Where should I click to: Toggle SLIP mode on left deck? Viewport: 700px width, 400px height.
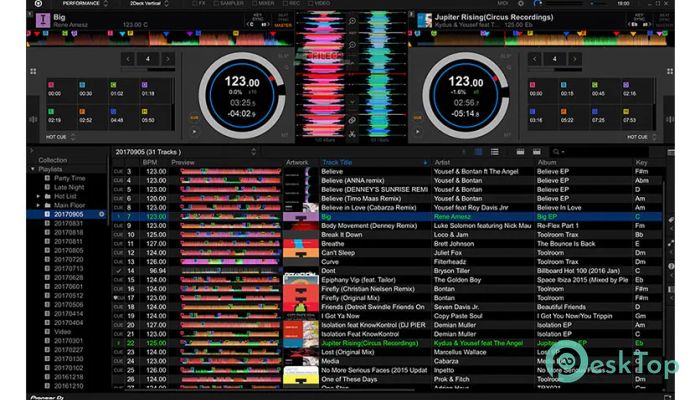point(283,56)
